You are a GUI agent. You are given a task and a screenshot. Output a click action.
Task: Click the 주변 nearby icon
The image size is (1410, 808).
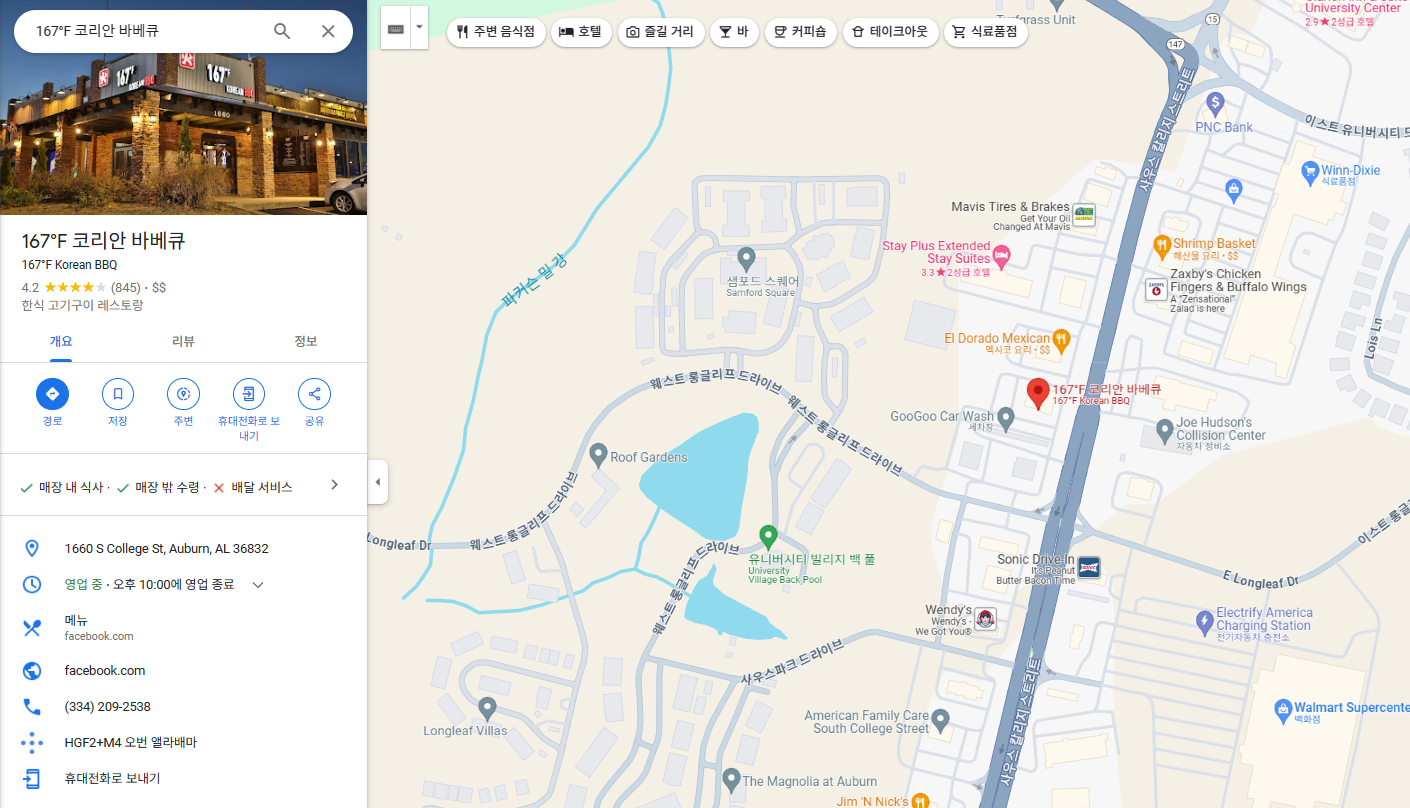pos(183,394)
